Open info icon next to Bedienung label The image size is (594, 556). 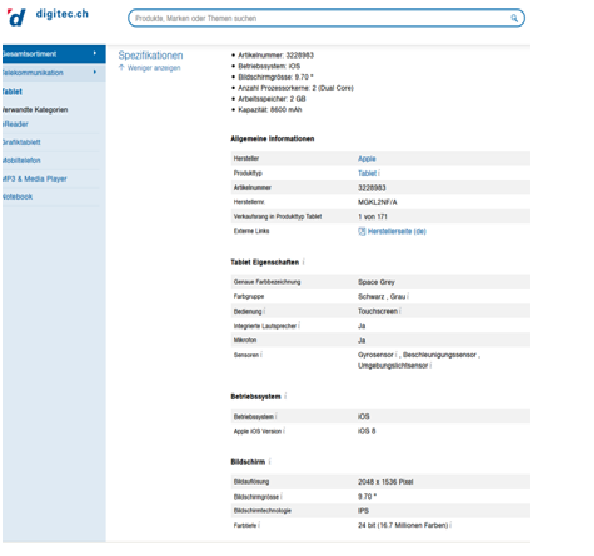click(264, 311)
